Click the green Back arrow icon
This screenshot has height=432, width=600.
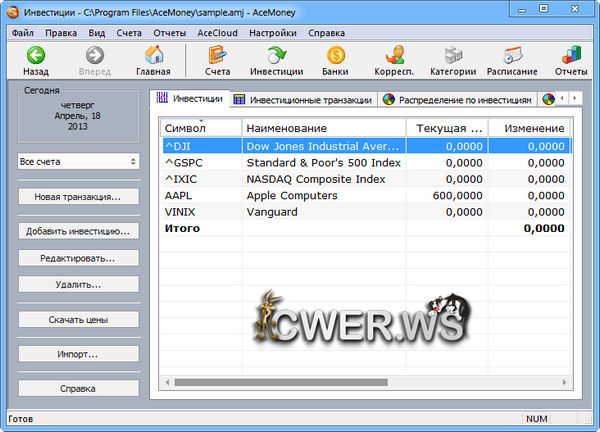pyautogui.click(x=35, y=55)
